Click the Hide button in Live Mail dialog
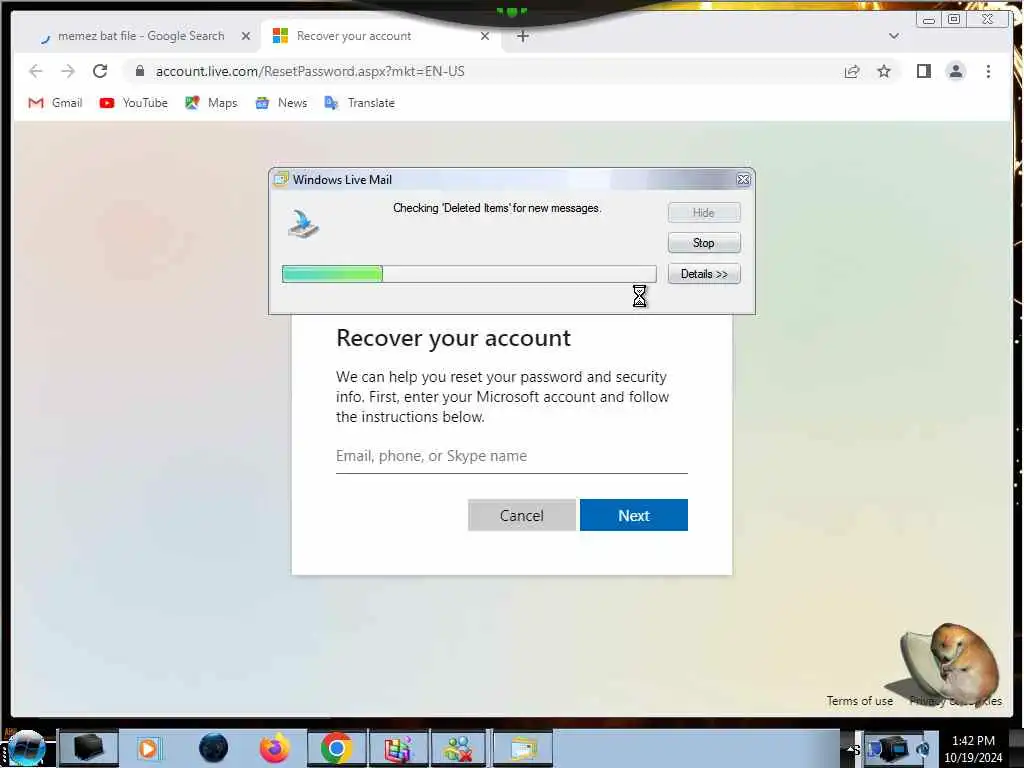 pos(704,213)
